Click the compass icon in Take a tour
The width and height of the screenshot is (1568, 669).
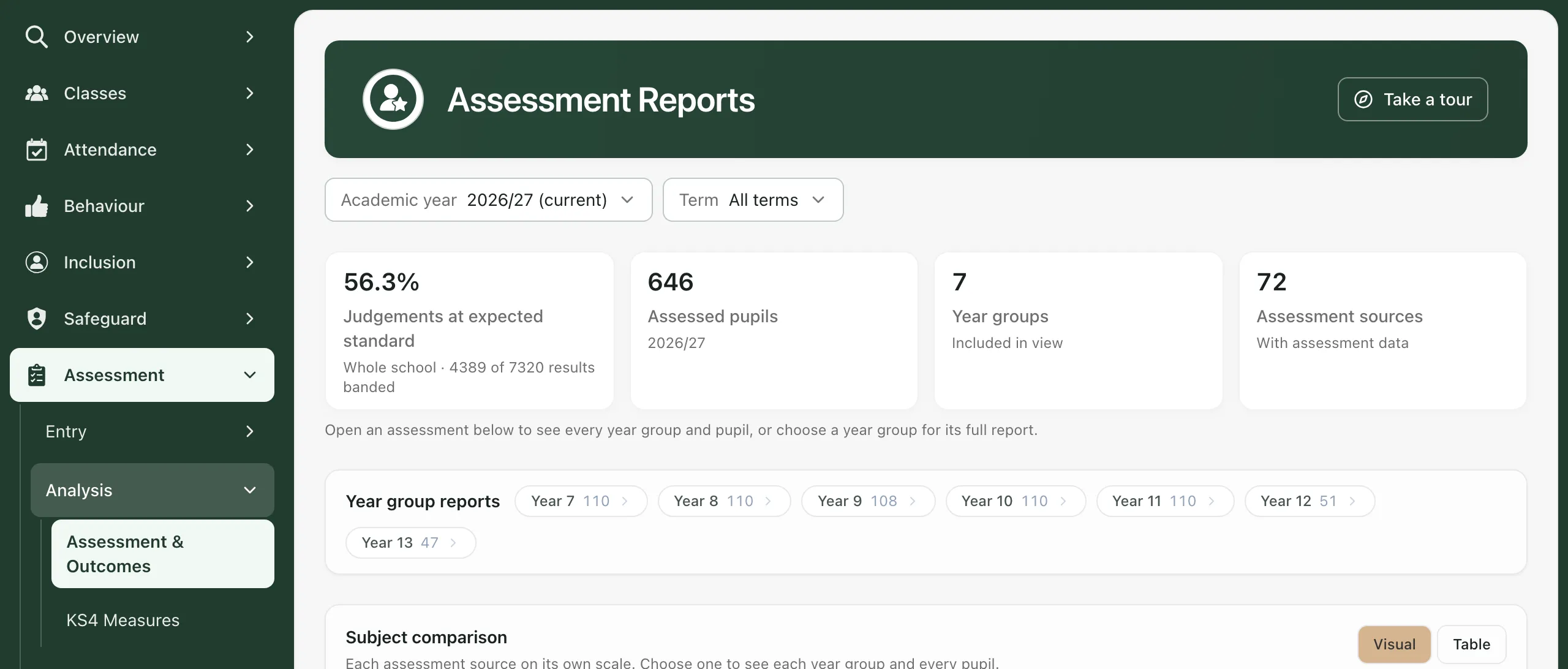(x=1363, y=99)
